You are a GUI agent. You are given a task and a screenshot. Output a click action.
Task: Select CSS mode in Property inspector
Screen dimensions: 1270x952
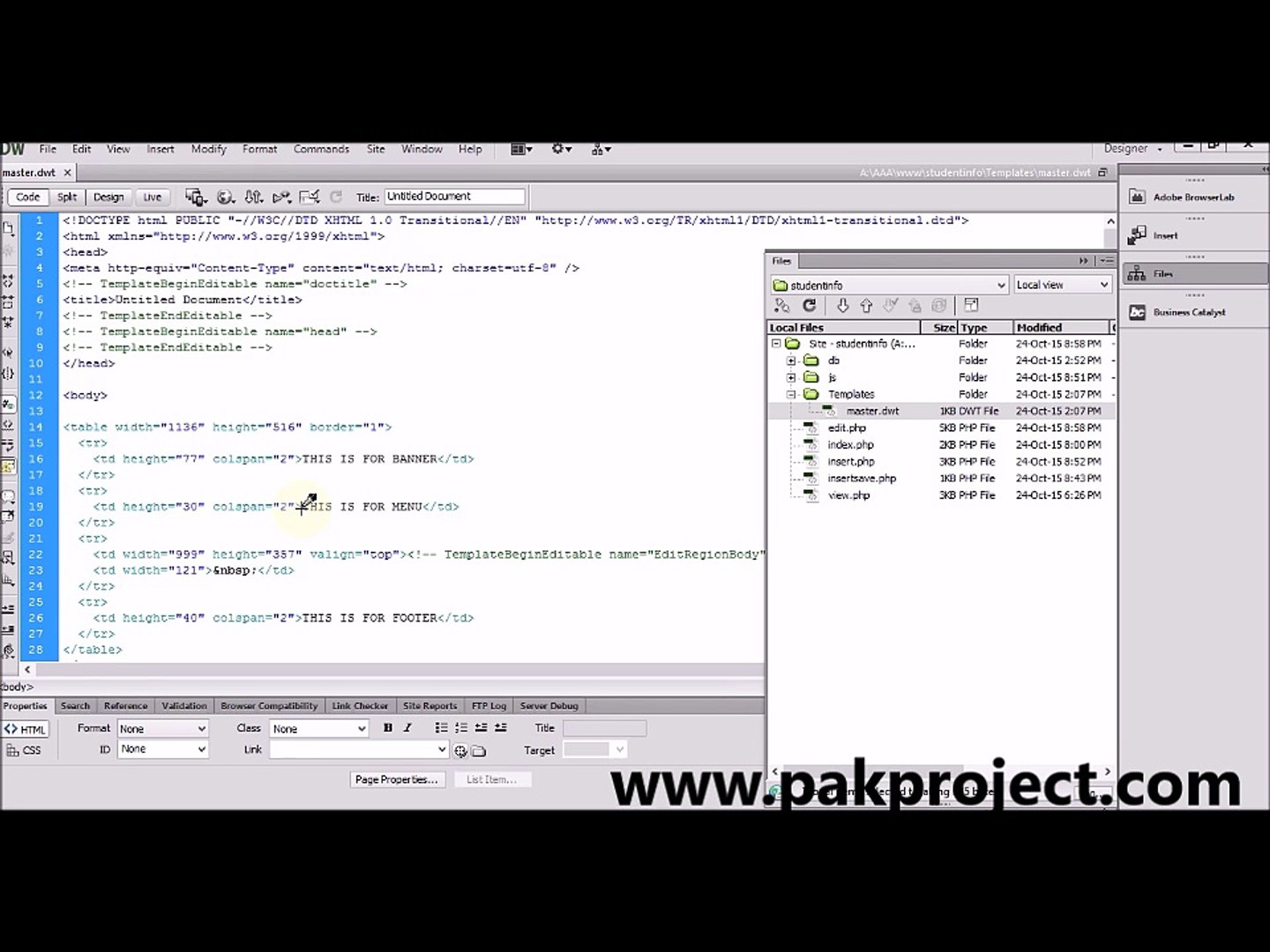click(x=24, y=750)
